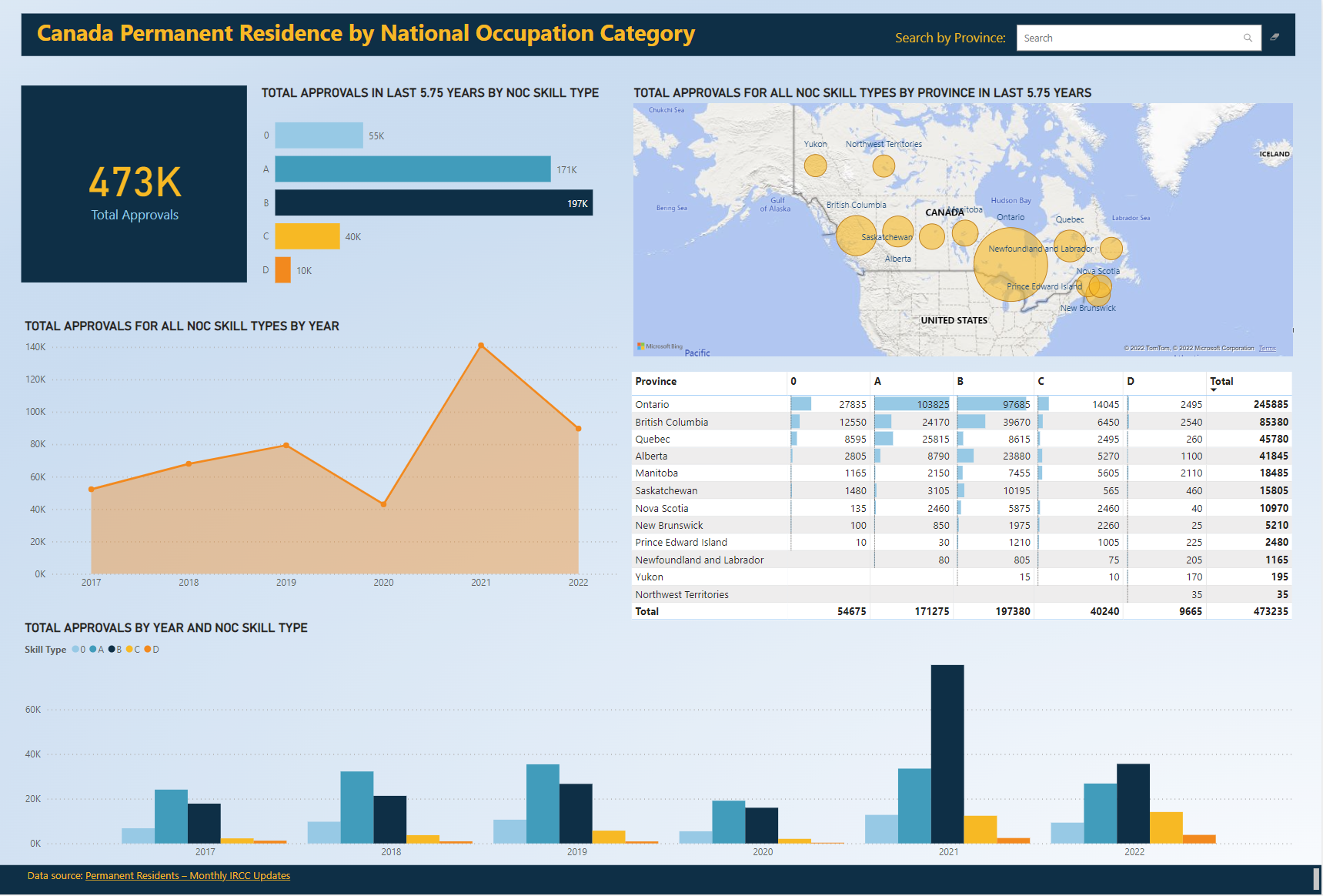Select the Ontario bubble on the map
The image size is (1323, 896).
pyautogui.click(x=1012, y=263)
